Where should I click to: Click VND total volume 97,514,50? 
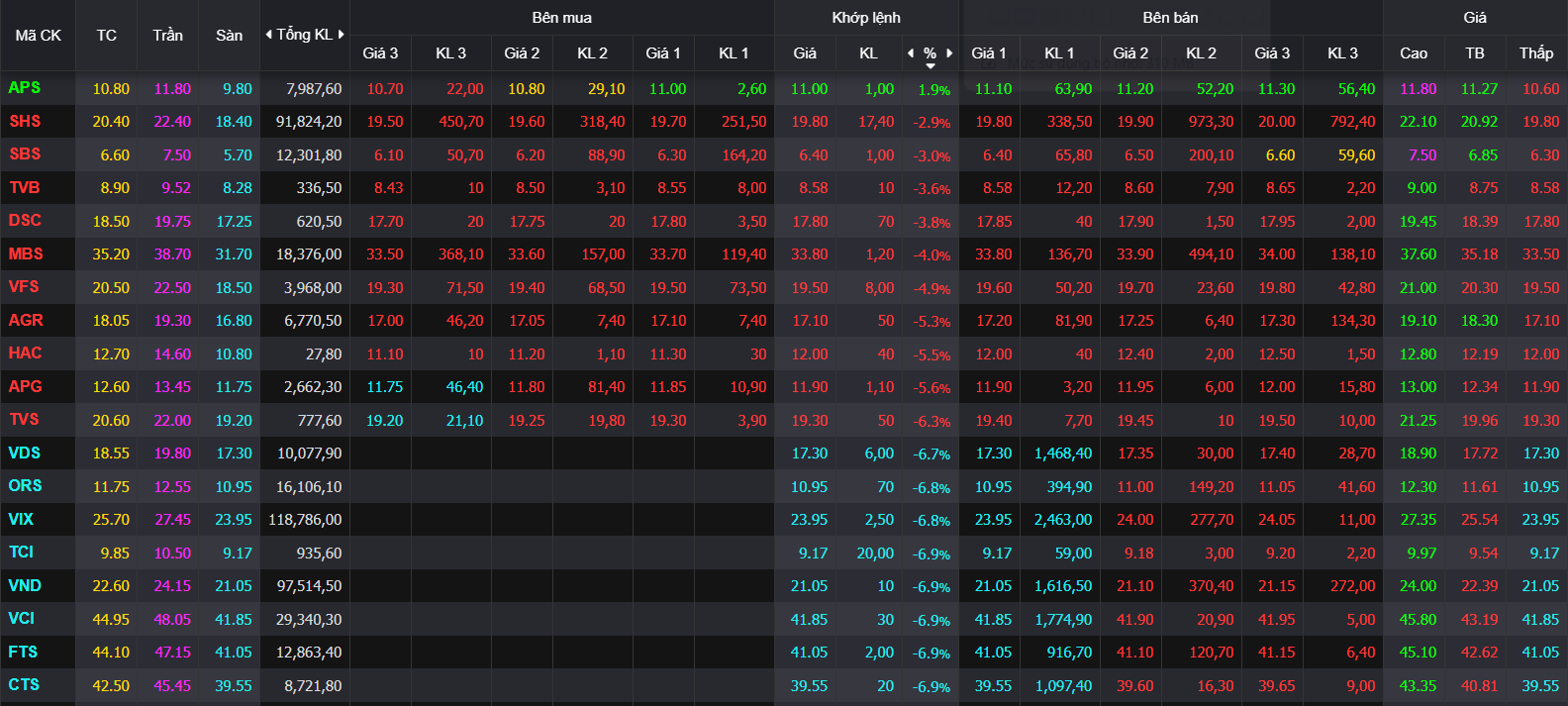coord(309,586)
